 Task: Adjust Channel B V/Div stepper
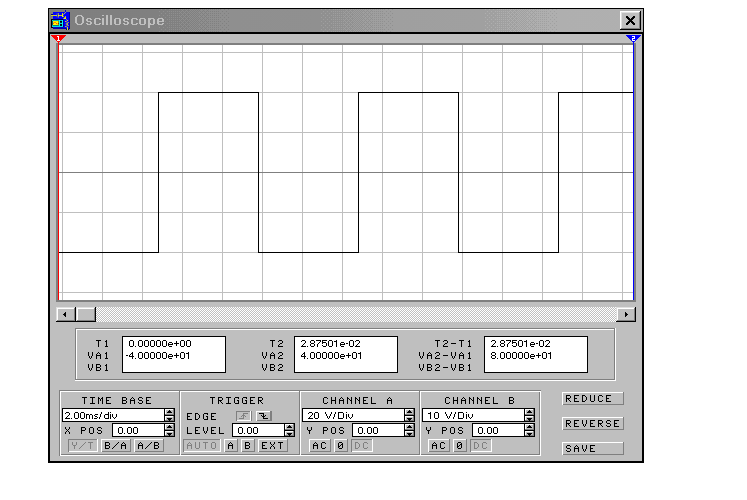pos(530,415)
